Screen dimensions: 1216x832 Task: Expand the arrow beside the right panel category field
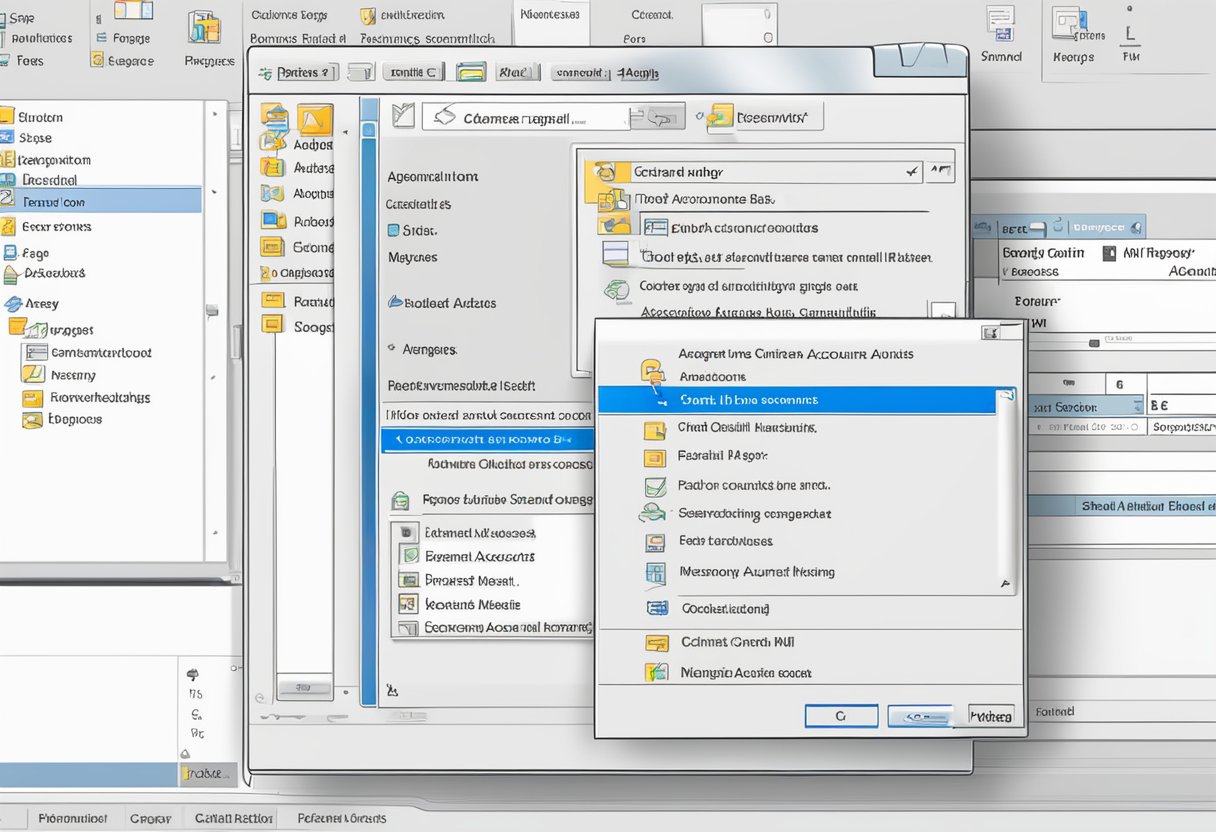coord(1139,407)
